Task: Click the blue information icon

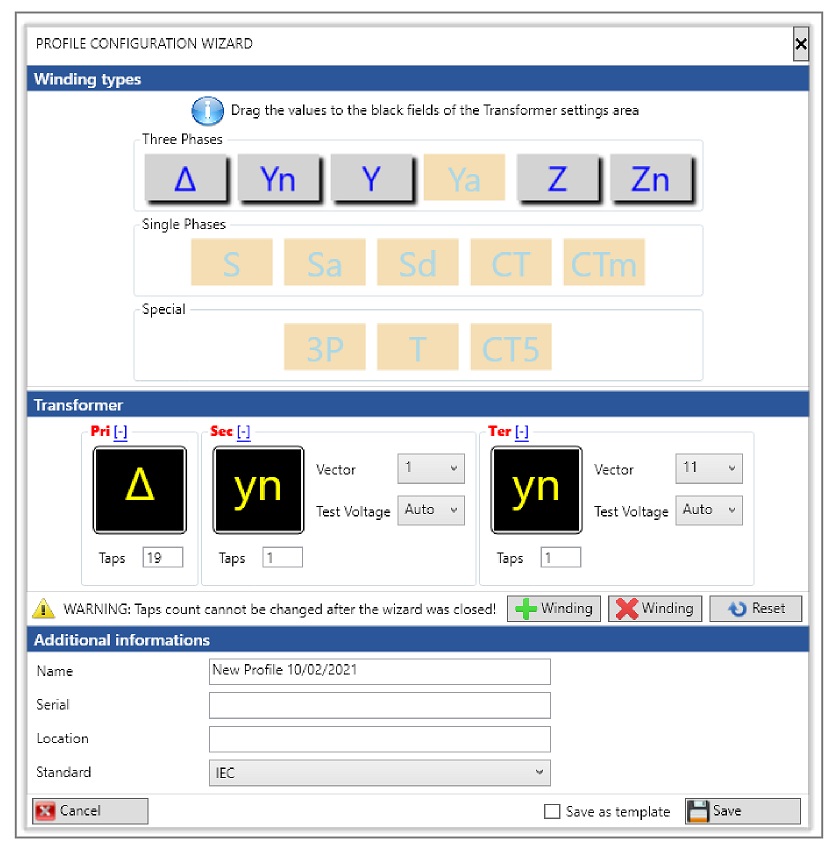Action: 207,111
